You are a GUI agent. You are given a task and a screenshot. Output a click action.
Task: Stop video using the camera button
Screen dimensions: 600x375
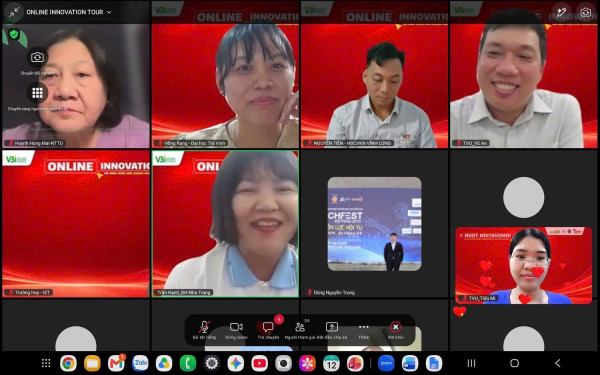[236, 330]
